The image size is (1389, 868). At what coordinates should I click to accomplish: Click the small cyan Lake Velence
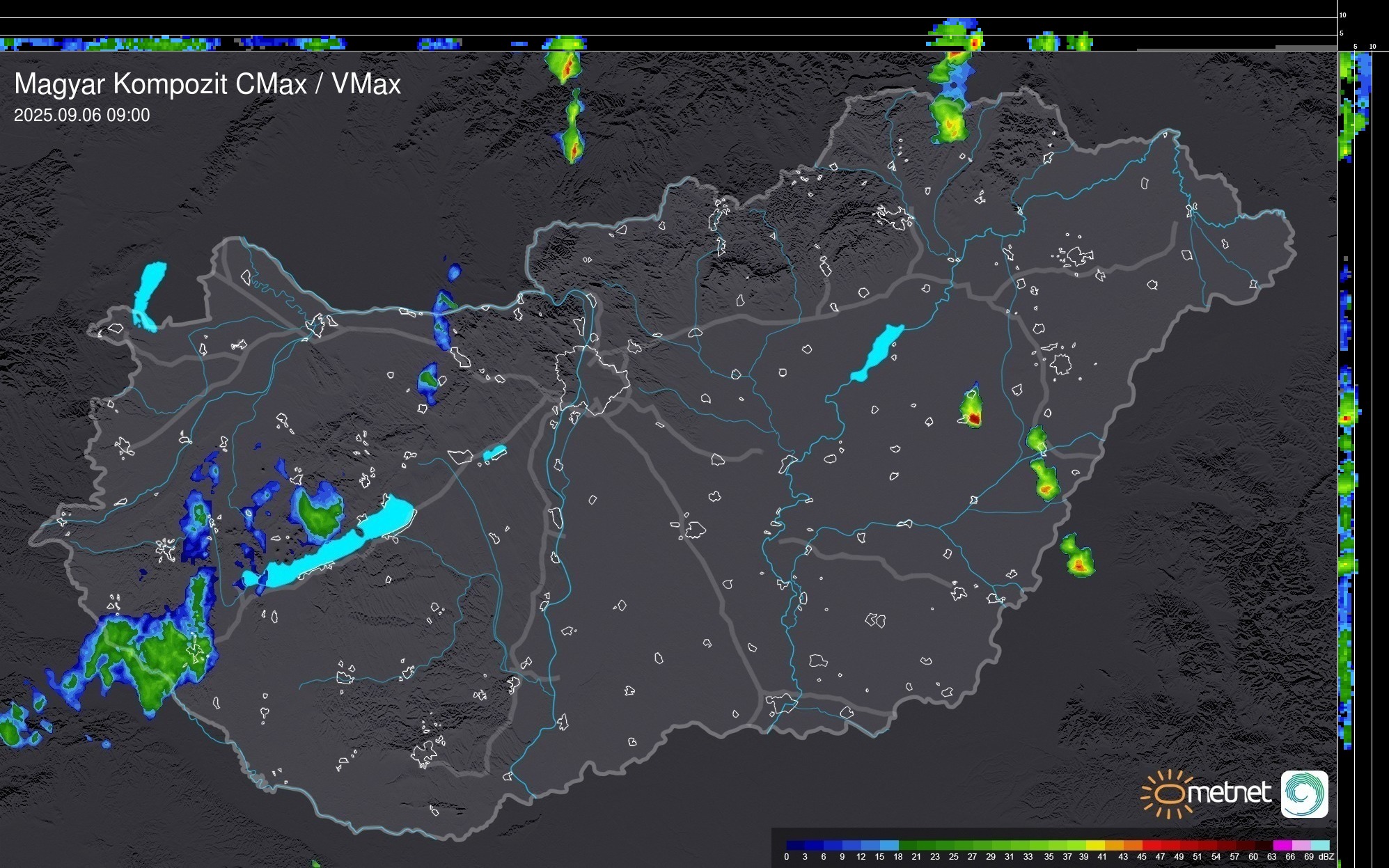(494, 453)
